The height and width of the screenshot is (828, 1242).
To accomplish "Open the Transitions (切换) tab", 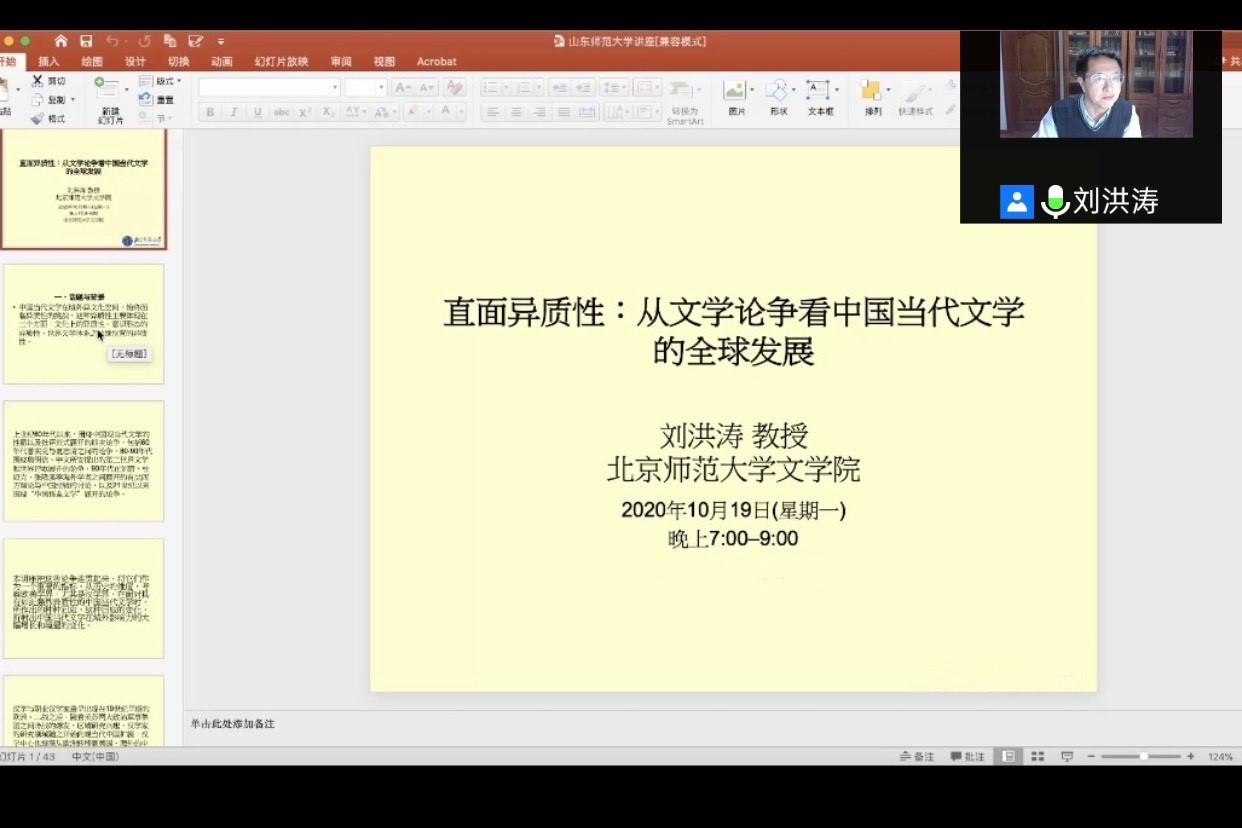I will click(x=178, y=62).
